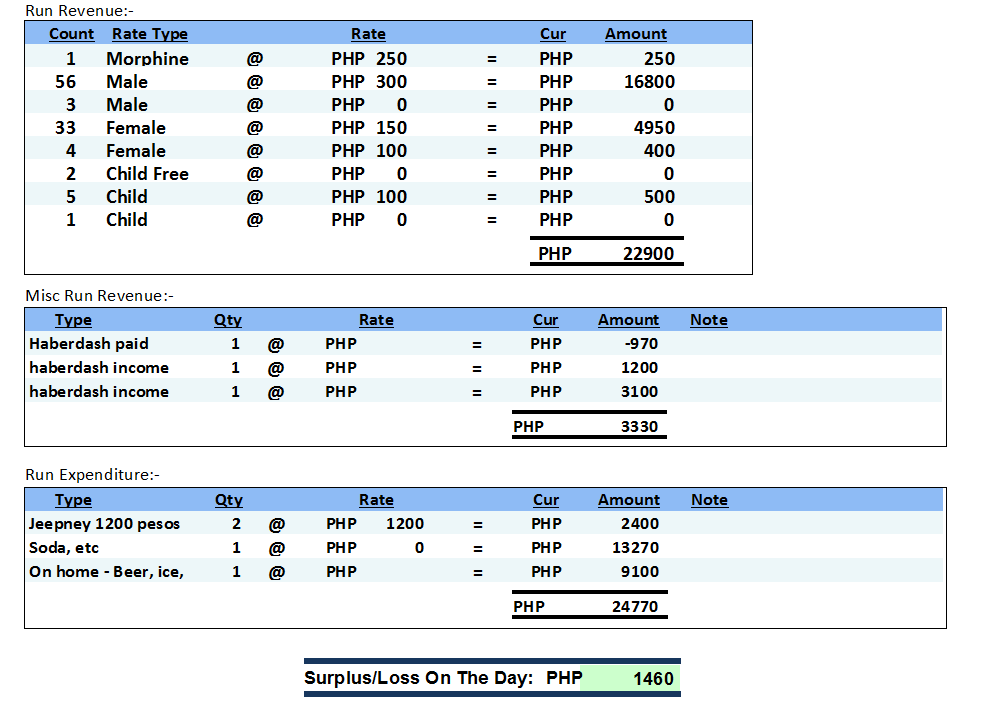Screen dimensions: 982x707
Task: Click the Qty header in Run Expenditure table
Action: coord(228,500)
